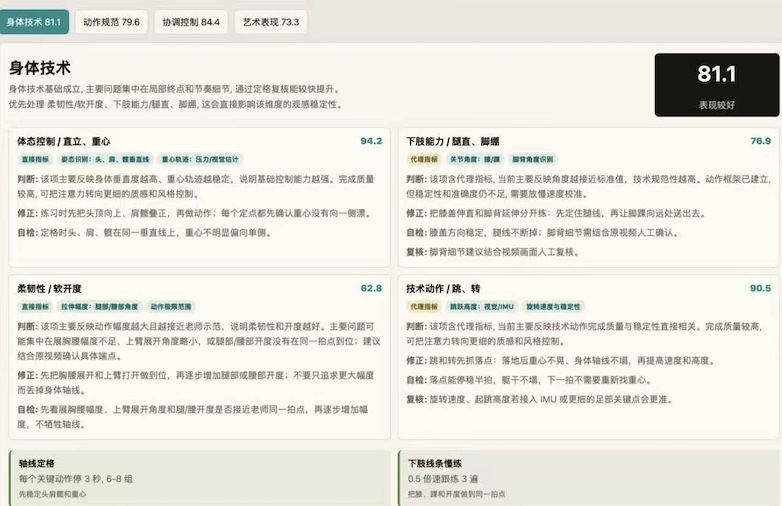The height and width of the screenshot is (506, 782).
Task: Click the 优先处理 柔韧性/软开度 summary line
Action: 176,105
